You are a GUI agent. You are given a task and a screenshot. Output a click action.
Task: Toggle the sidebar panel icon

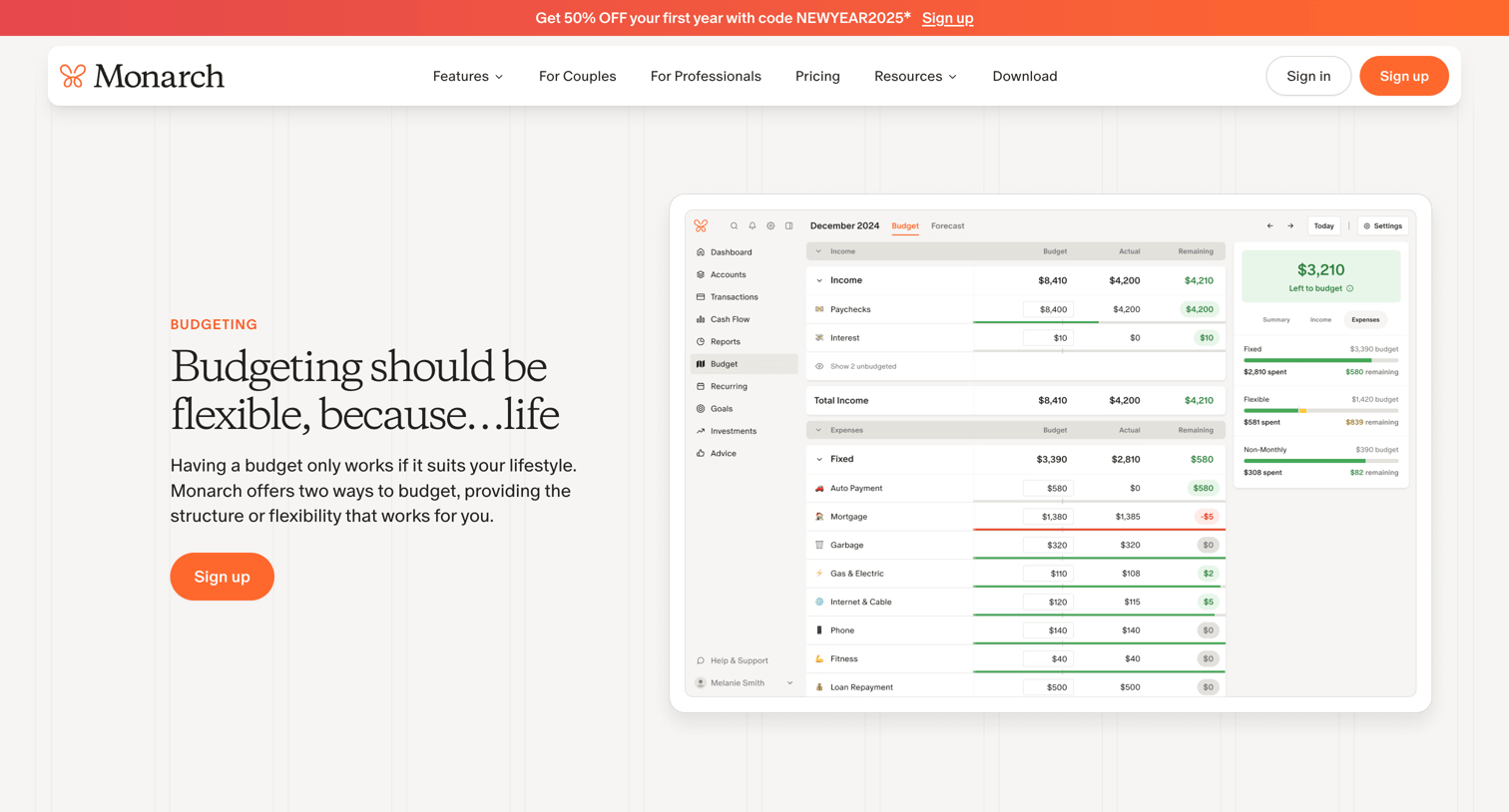click(789, 226)
